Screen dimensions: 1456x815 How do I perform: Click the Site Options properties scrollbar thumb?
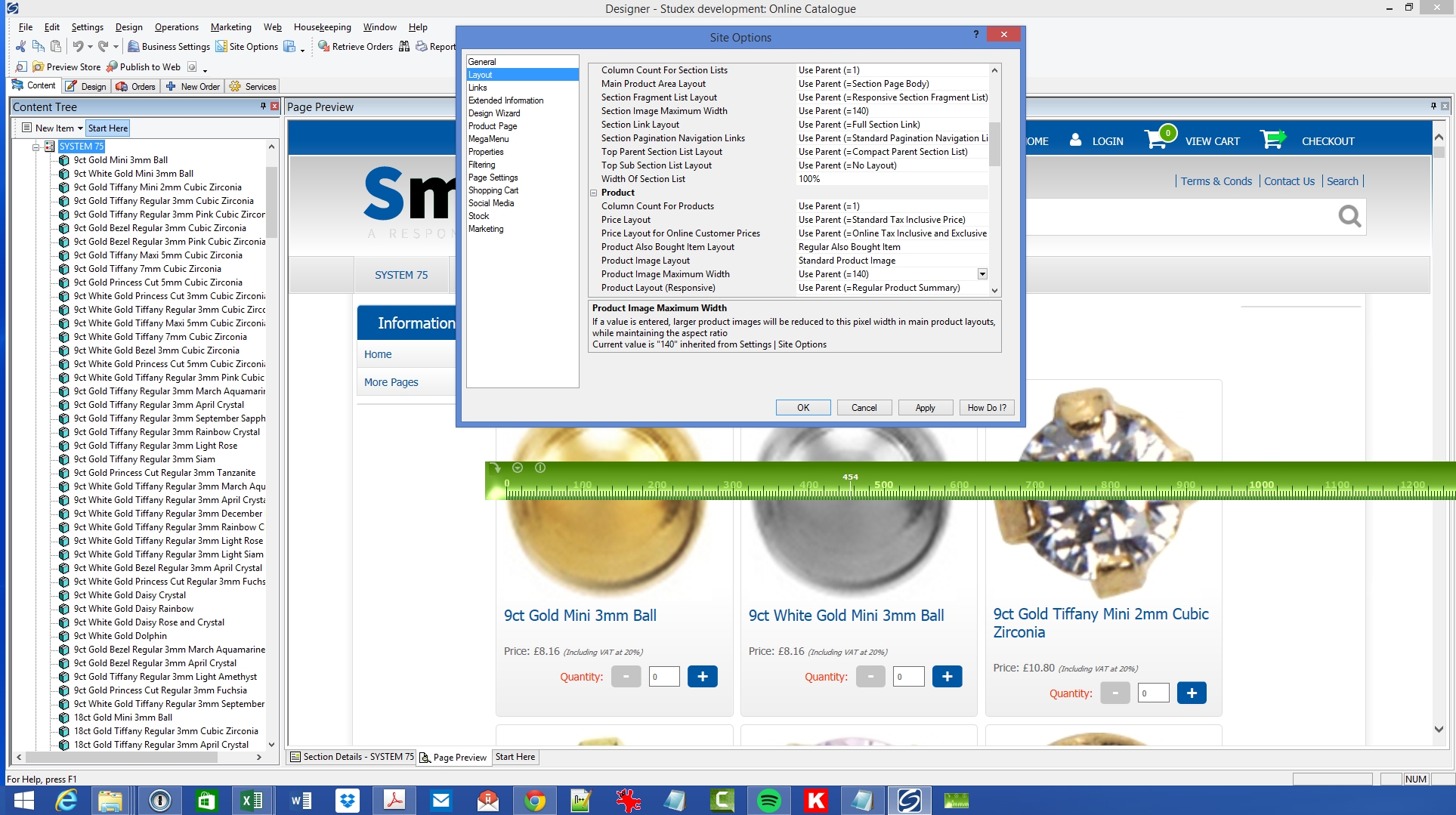[994, 144]
